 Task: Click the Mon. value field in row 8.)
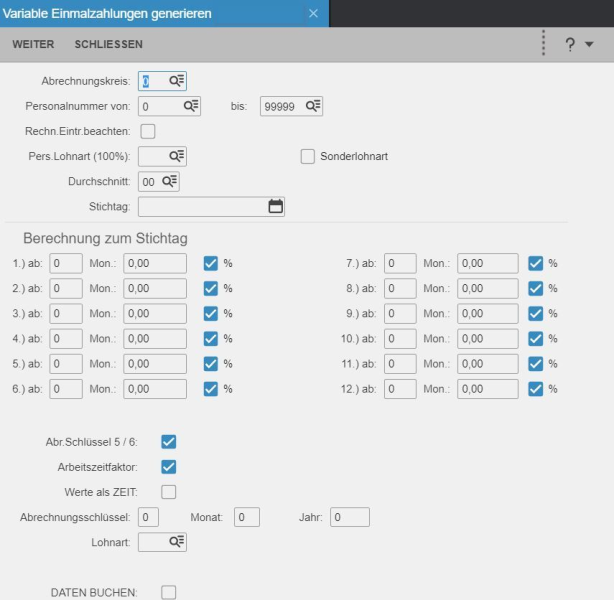point(488,288)
